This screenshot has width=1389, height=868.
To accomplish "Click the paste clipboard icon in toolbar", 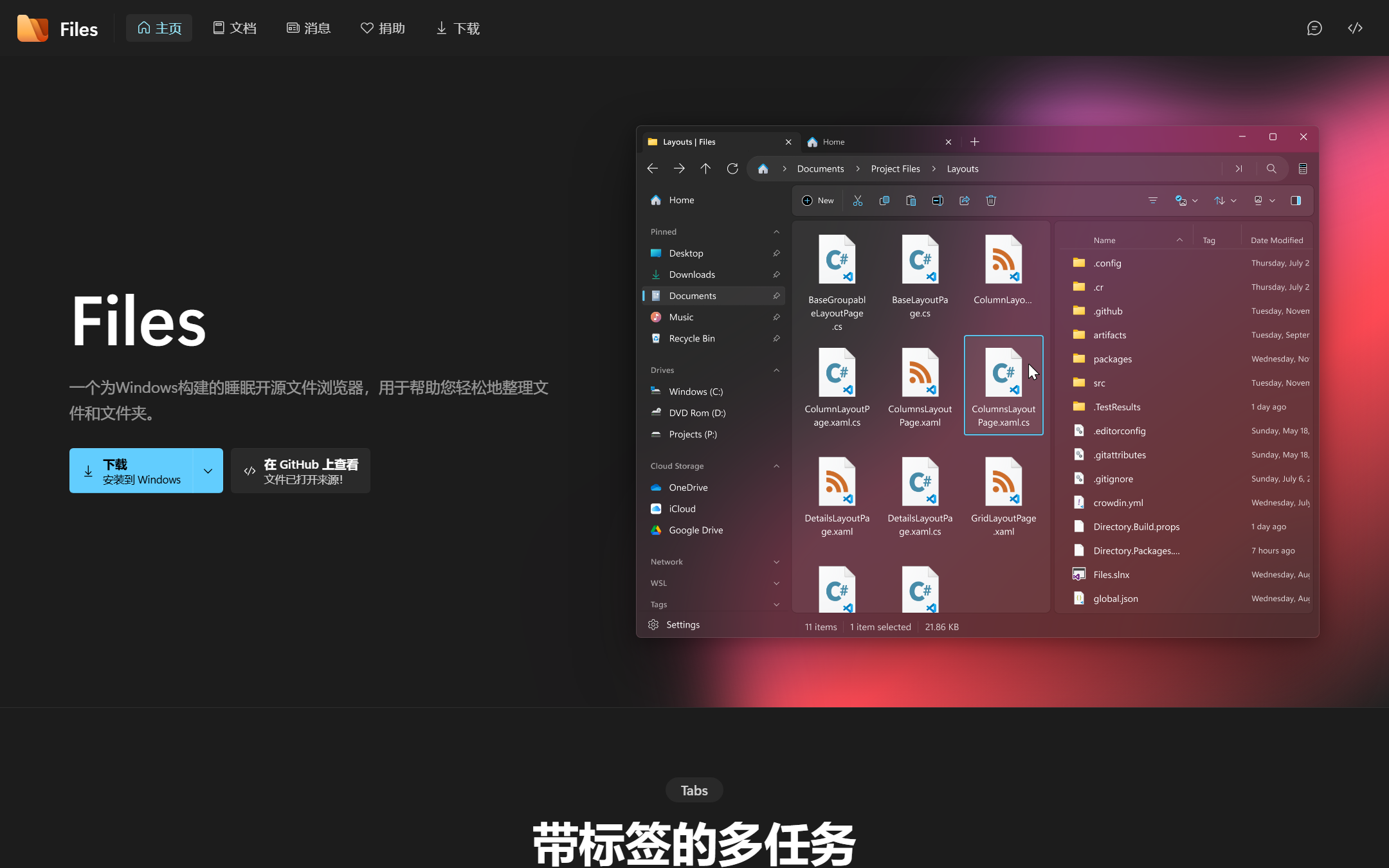I will pos(911,201).
